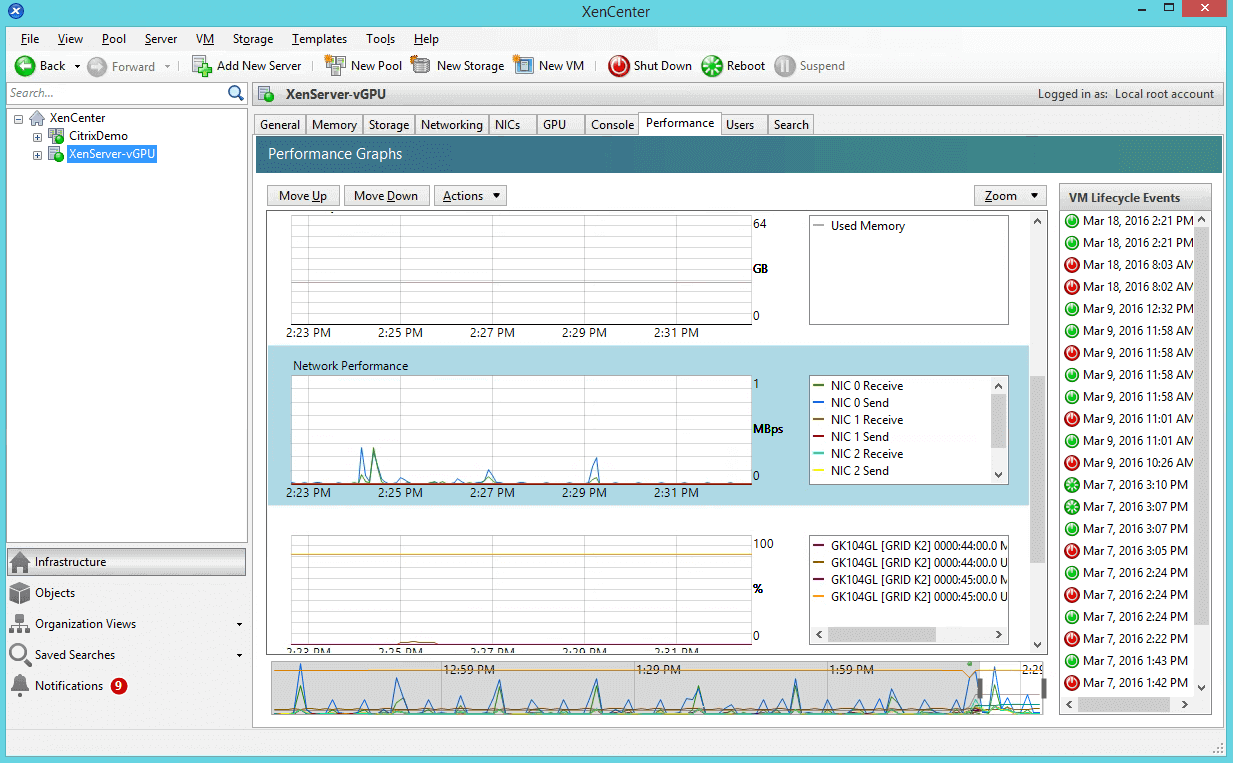Open the Storage tab
The image size is (1233, 763).
(388, 125)
